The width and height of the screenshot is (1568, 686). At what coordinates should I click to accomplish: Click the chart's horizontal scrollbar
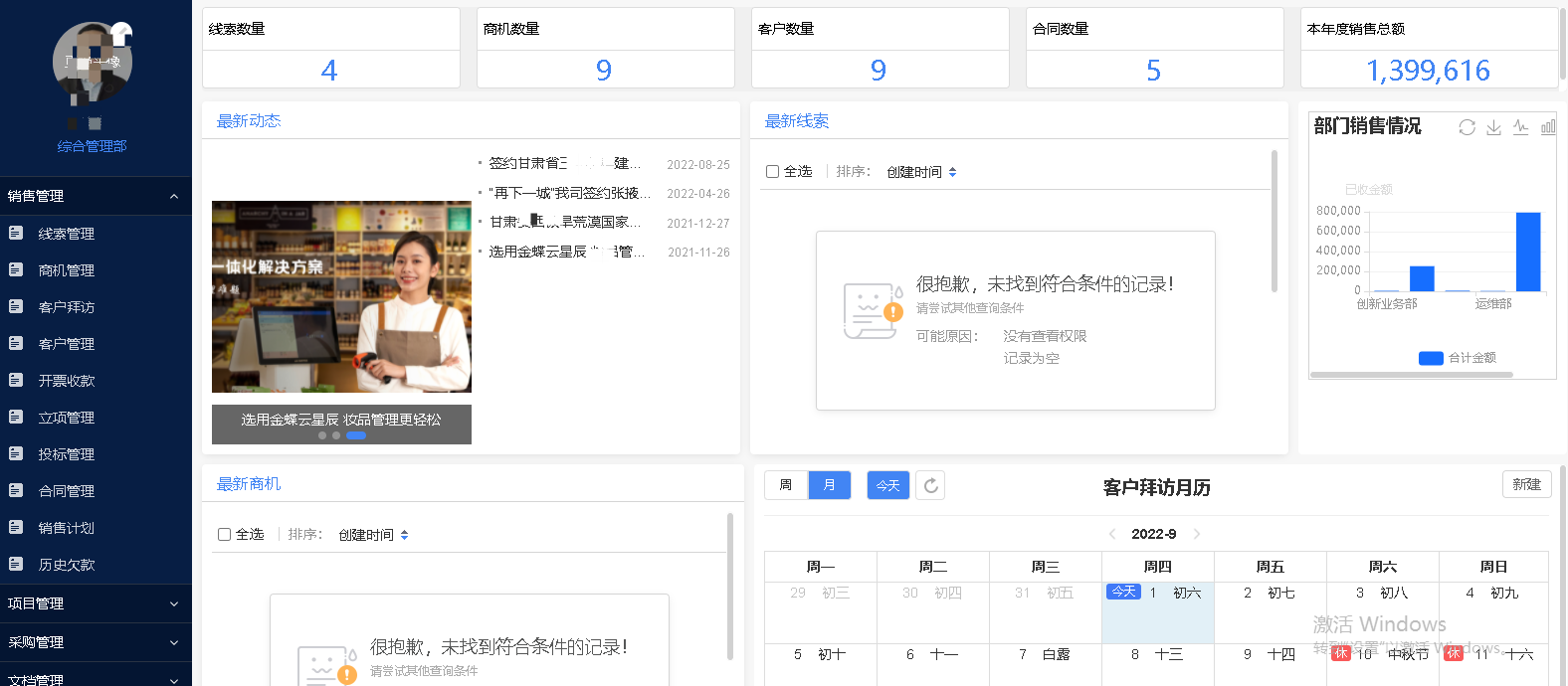pyautogui.click(x=1412, y=375)
